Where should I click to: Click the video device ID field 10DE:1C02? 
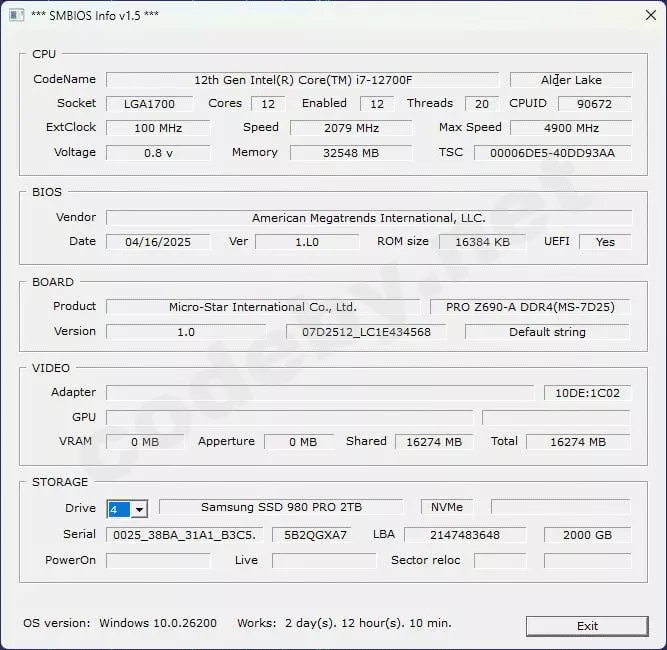point(587,393)
